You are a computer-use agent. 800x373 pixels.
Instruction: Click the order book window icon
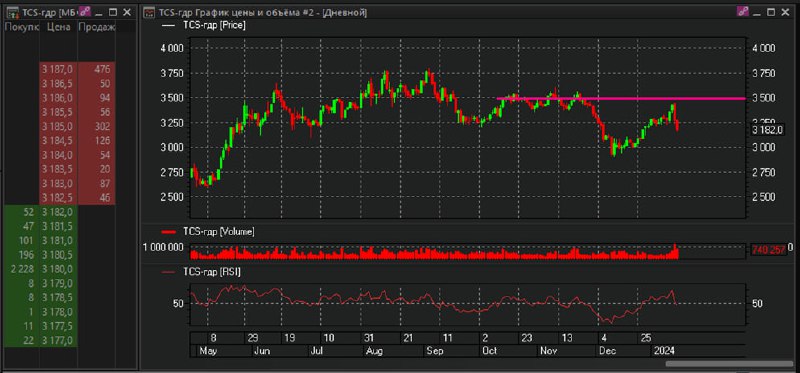point(13,12)
